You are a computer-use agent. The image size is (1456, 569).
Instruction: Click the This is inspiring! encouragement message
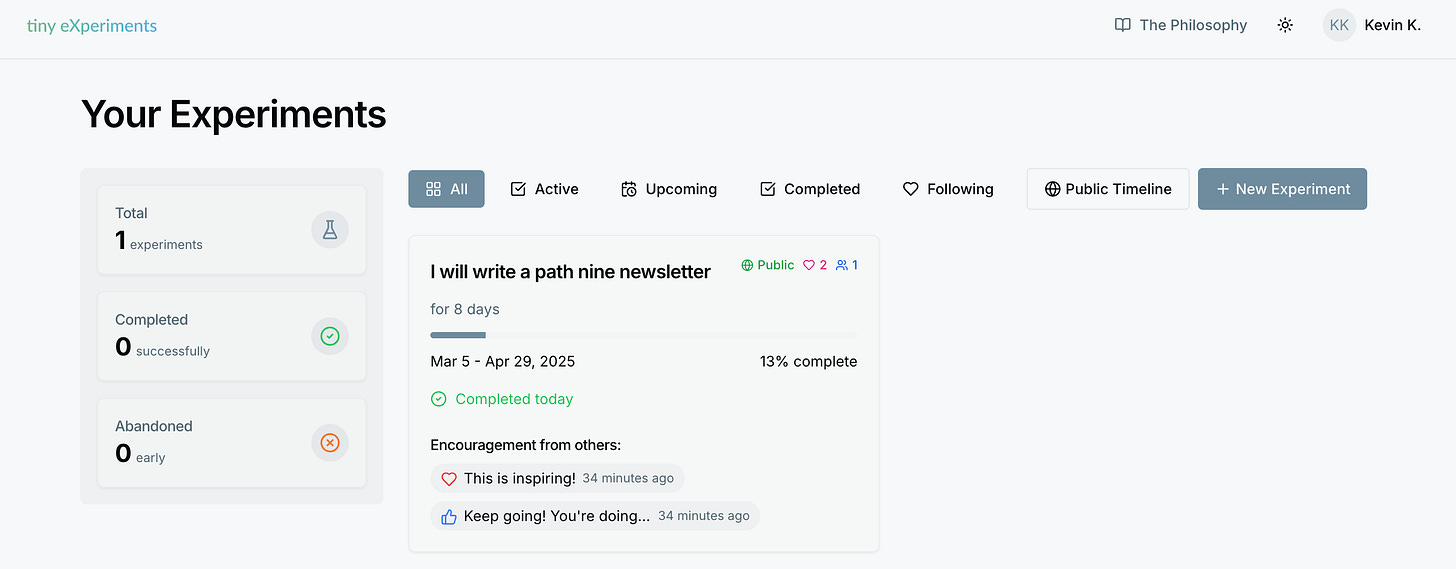pos(557,478)
